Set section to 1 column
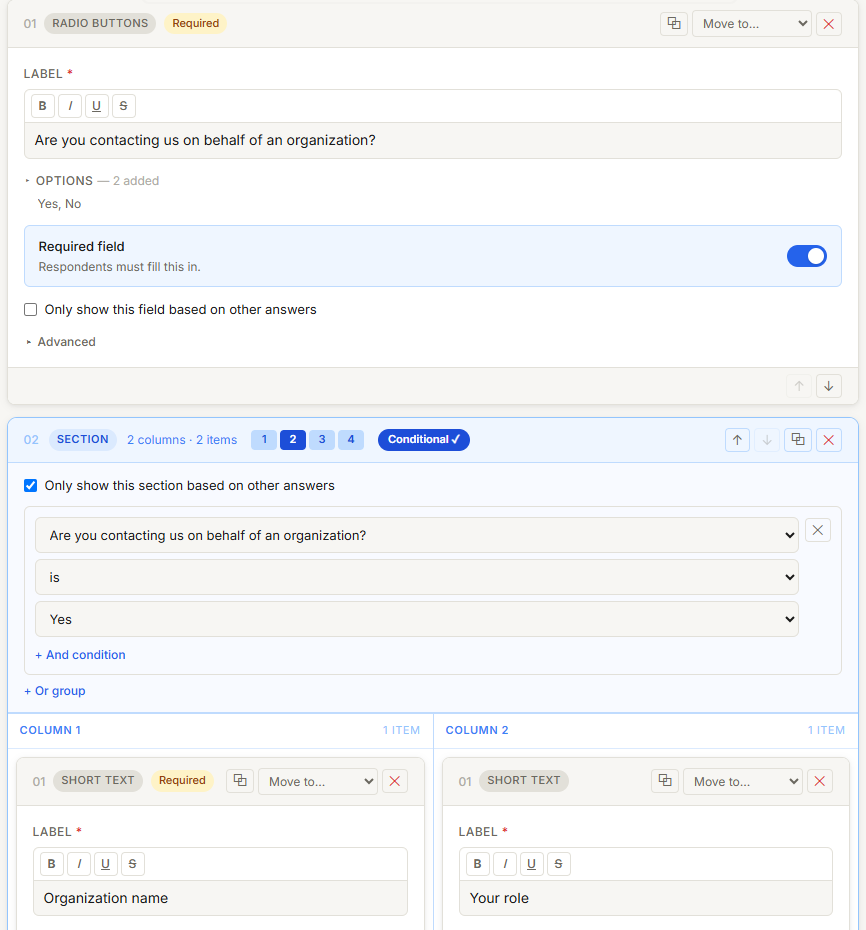The width and height of the screenshot is (866, 930). (x=264, y=439)
